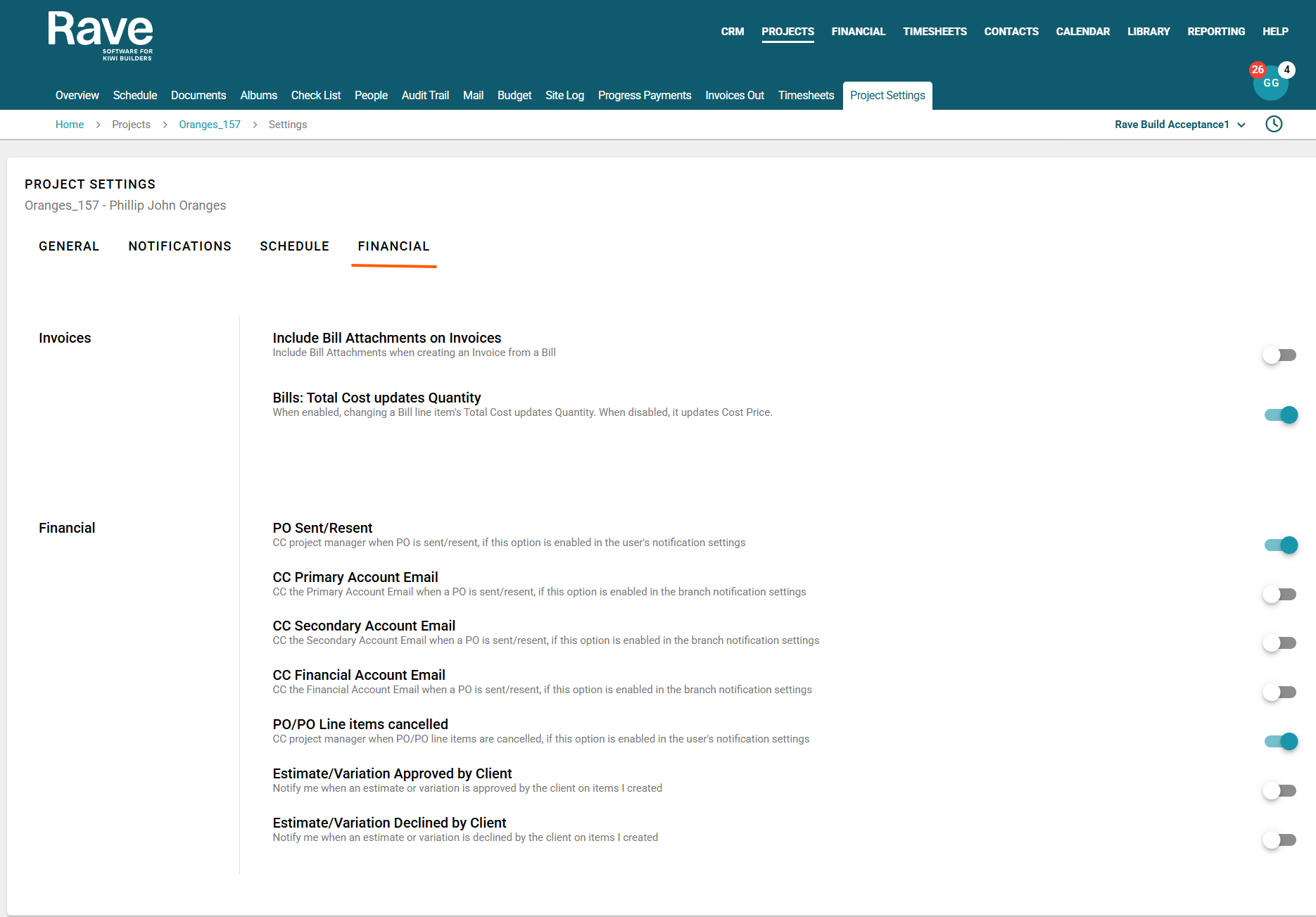Open the GG user avatar

click(x=1271, y=83)
